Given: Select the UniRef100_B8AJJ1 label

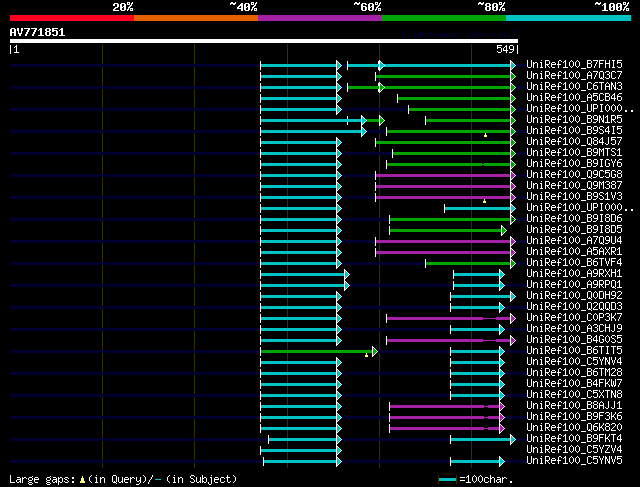Looking at the screenshot, I should [574, 406].
